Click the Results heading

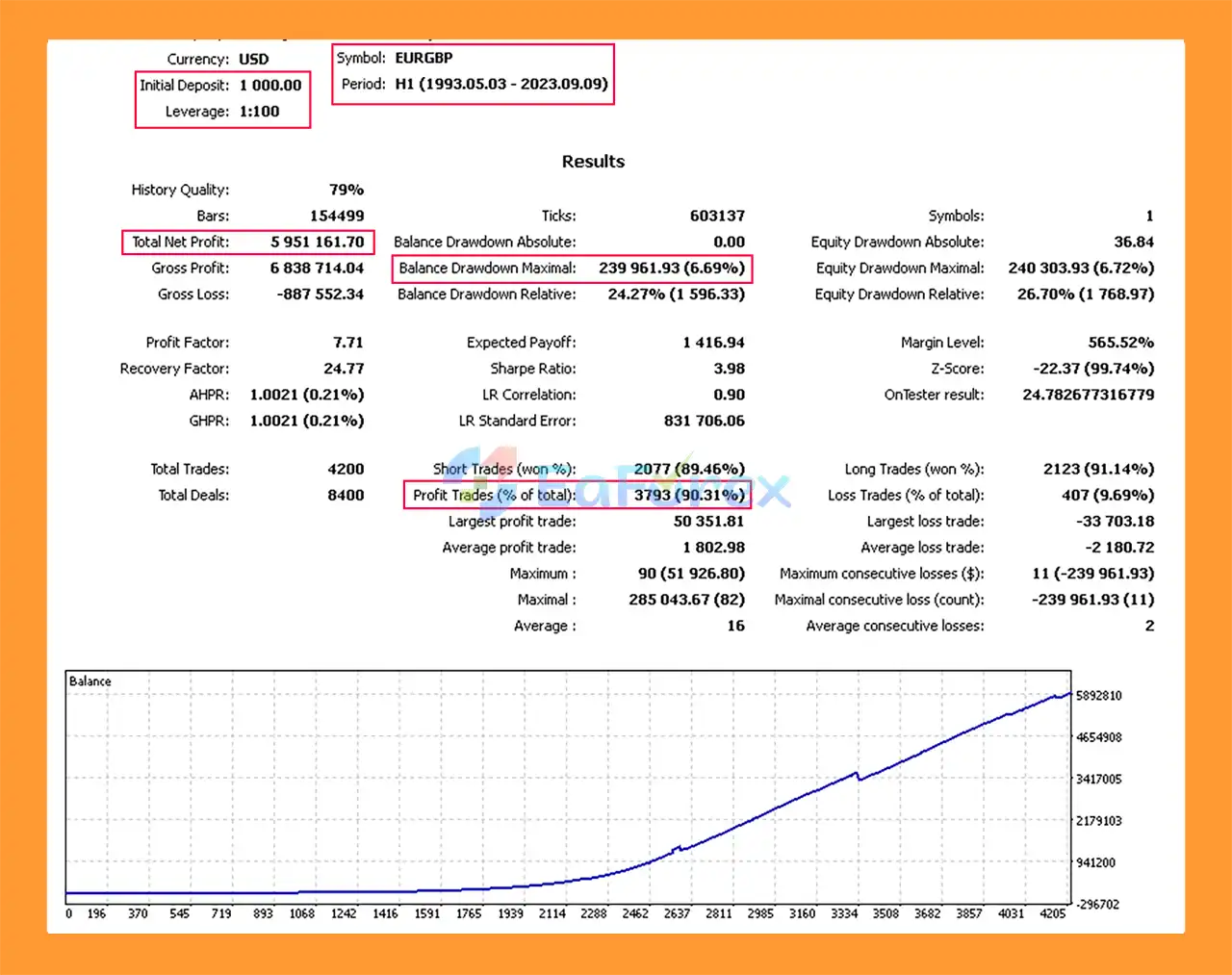point(593,162)
